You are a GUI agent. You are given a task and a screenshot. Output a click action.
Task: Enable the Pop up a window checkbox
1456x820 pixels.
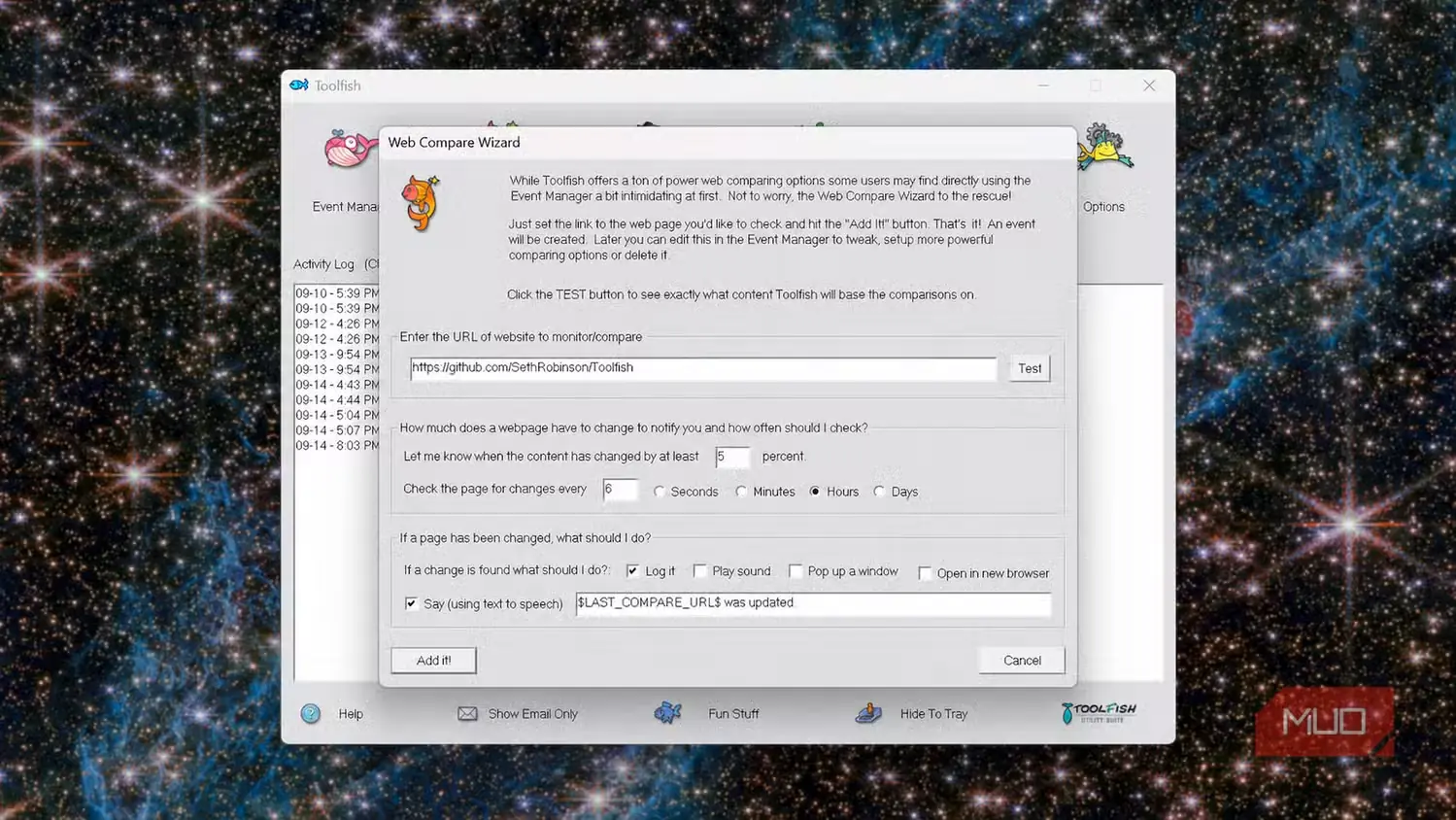tap(796, 571)
